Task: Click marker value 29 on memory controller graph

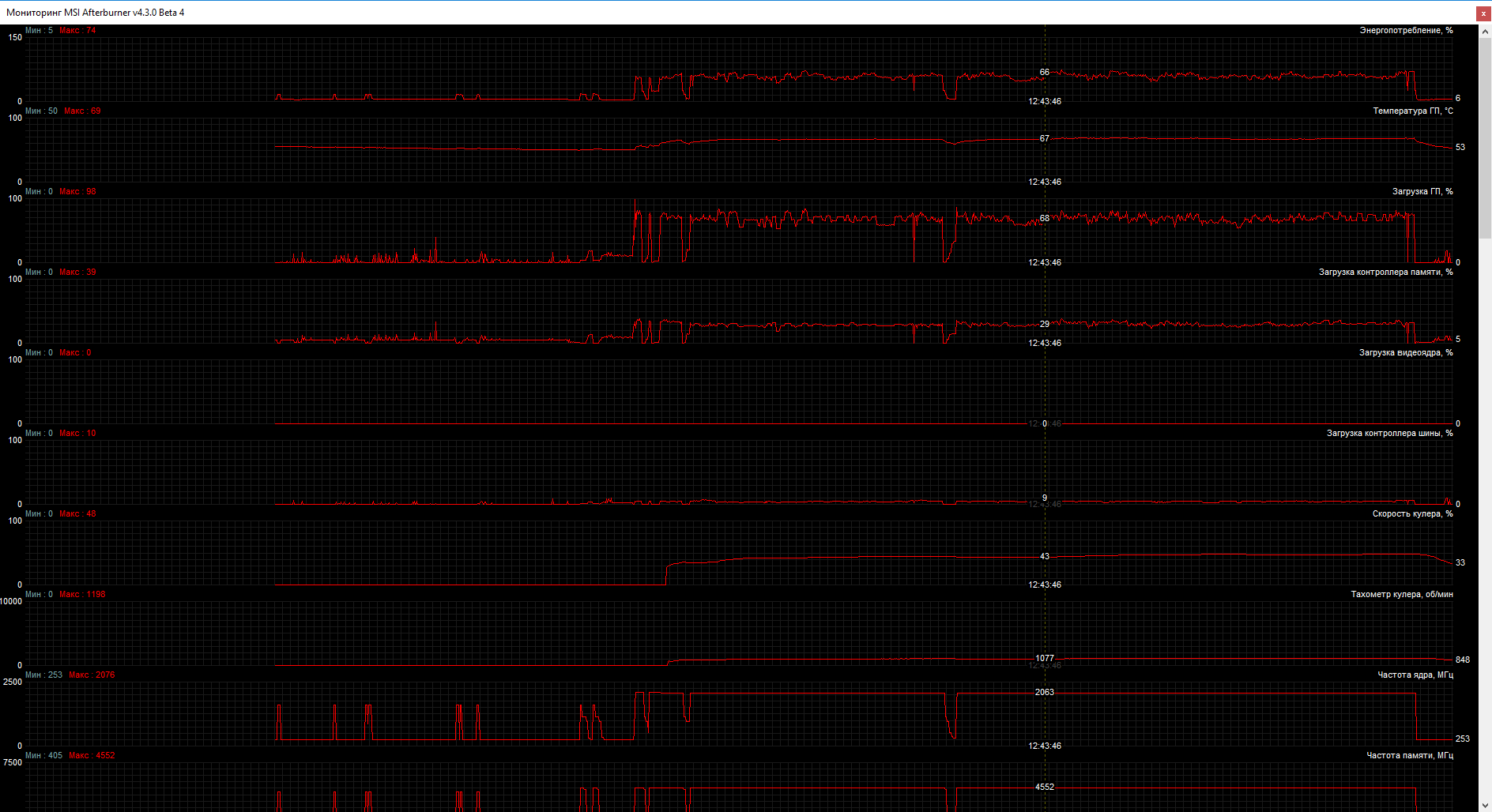Action: pyautogui.click(x=1045, y=324)
